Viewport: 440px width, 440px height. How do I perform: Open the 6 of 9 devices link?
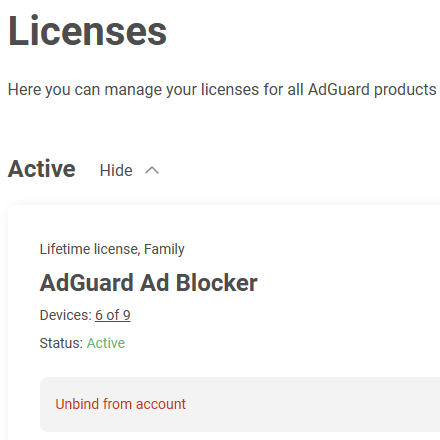click(113, 315)
